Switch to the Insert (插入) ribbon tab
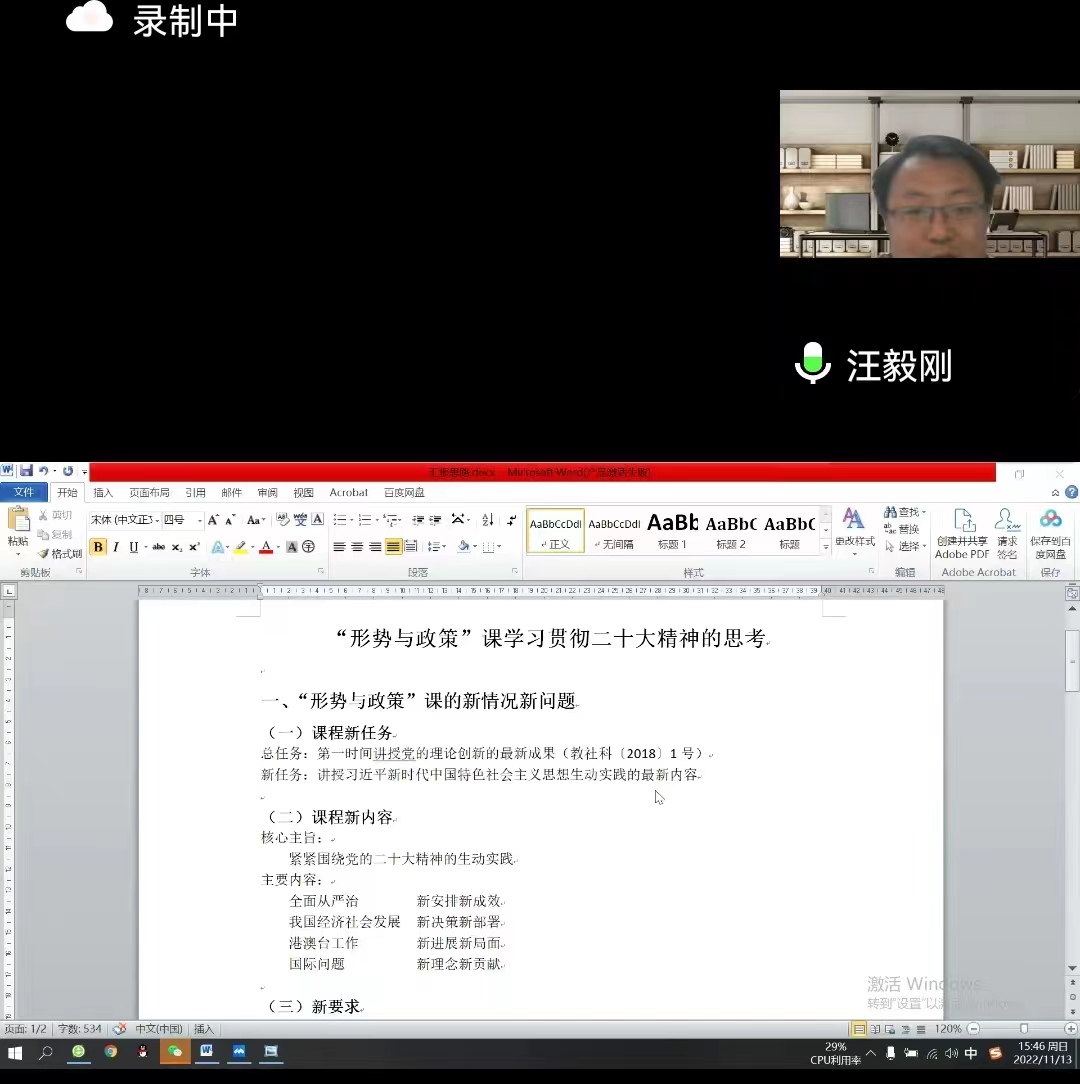Screen dimensions: 1080x1084 coord(103,493)
